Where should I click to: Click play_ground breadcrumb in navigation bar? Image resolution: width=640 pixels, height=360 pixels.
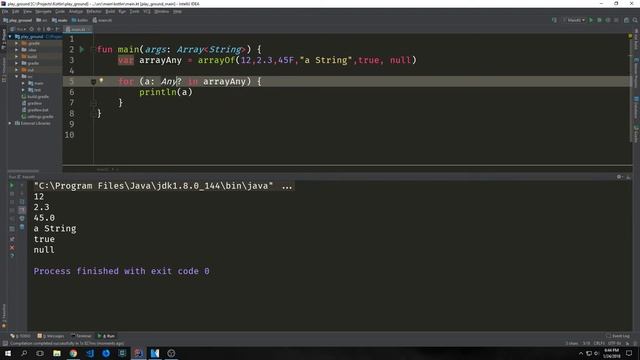(x=18, y=20)
